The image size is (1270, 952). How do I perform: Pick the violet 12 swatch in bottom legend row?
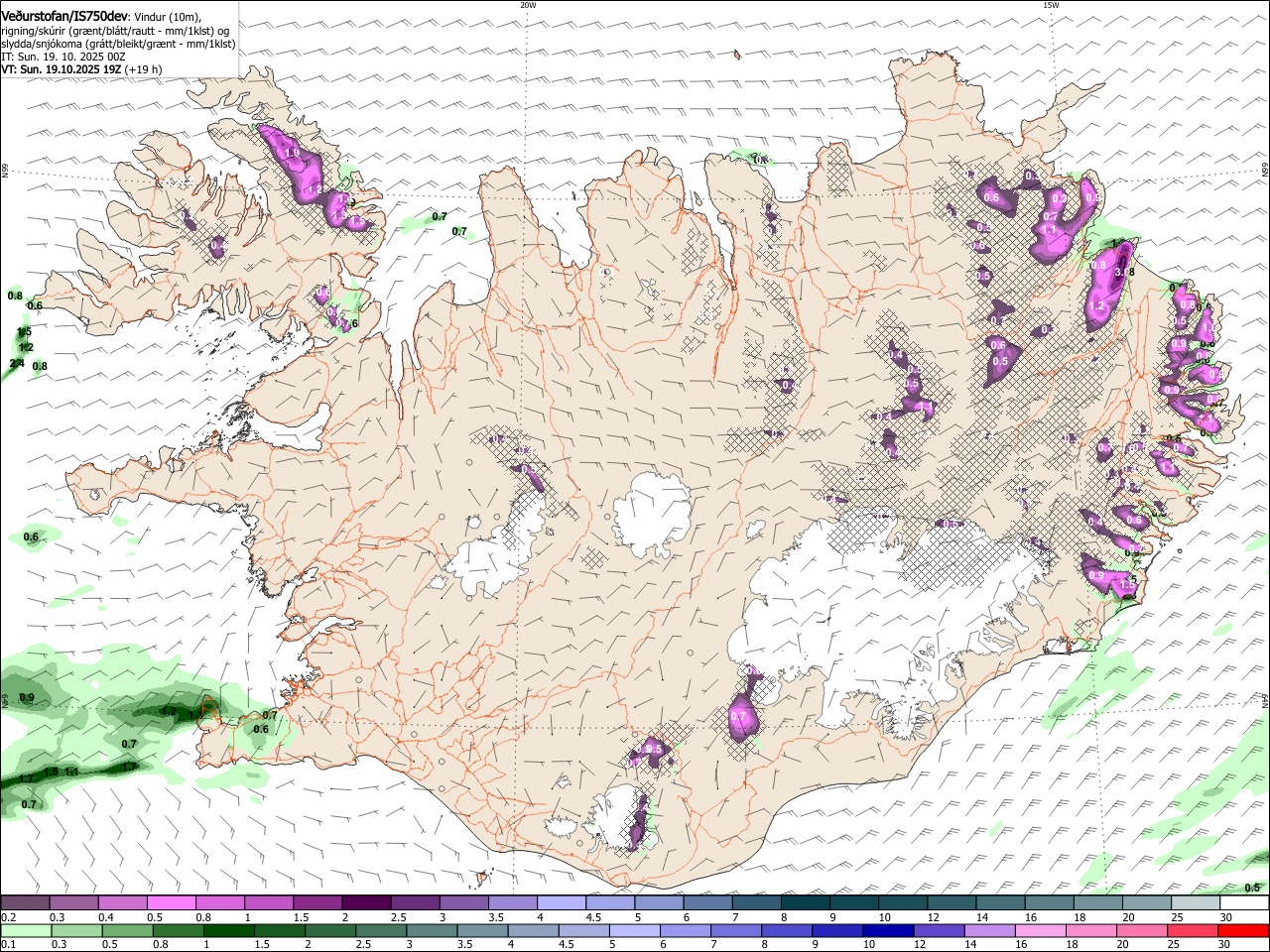tap(940, 931)
